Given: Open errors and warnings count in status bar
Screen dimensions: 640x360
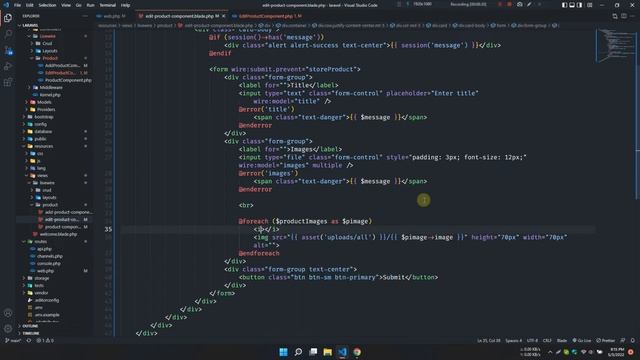Looking at the screenshot, I should [x=45, y=340].
